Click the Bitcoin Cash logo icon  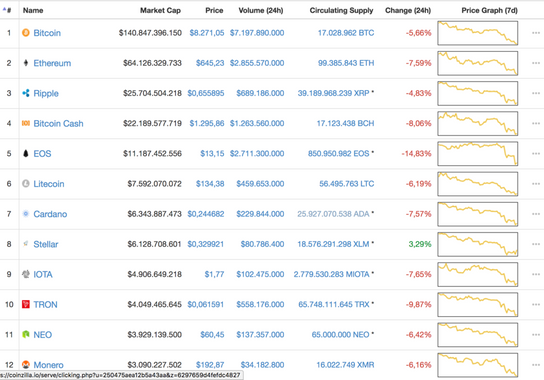26,123
